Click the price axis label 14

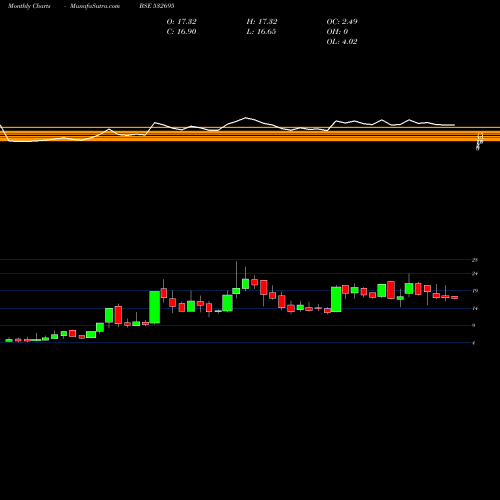pyautogui.click(x=475, y=308)
